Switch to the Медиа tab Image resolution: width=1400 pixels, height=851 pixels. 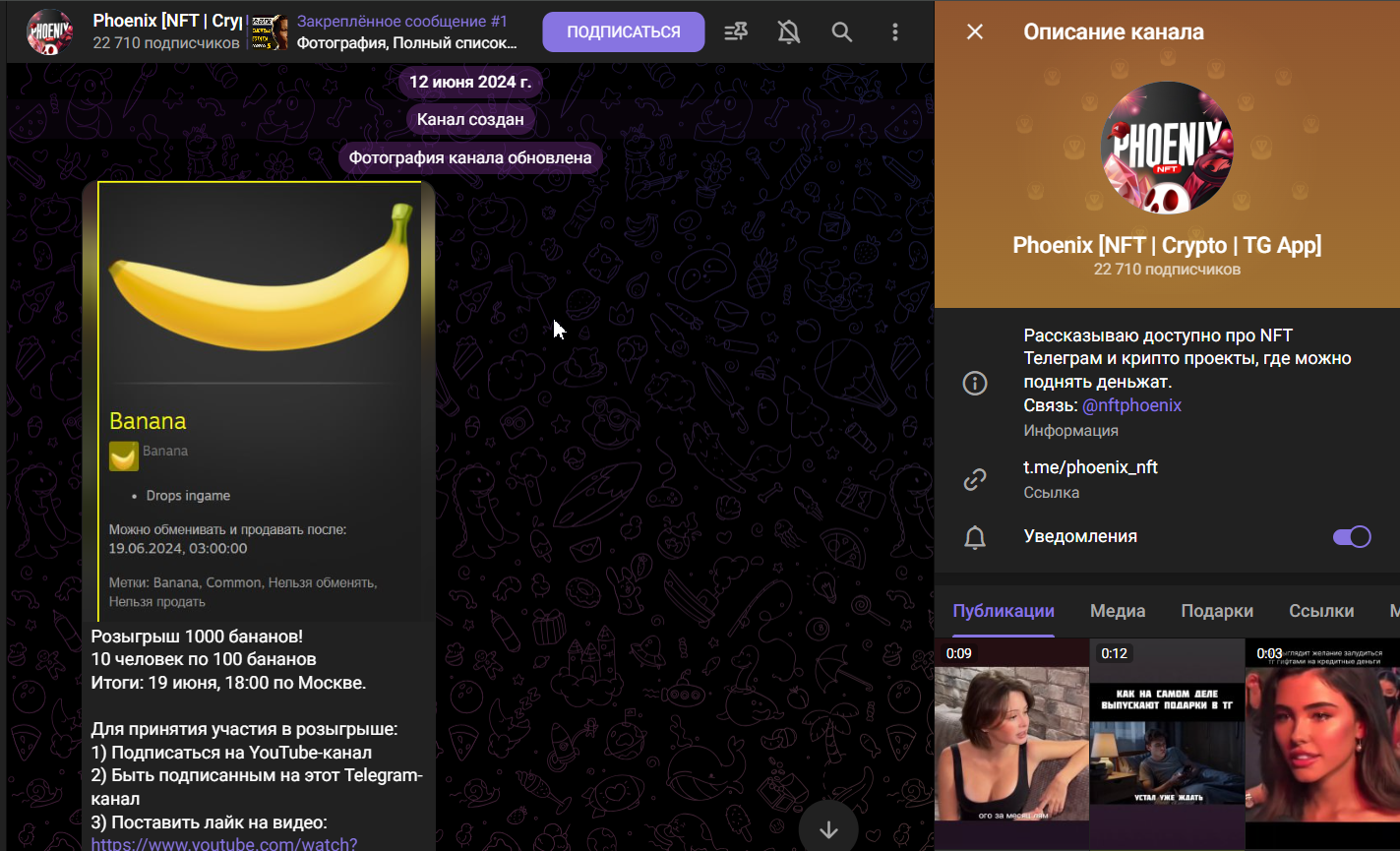pyautogui.click(x=1118, y=611)
